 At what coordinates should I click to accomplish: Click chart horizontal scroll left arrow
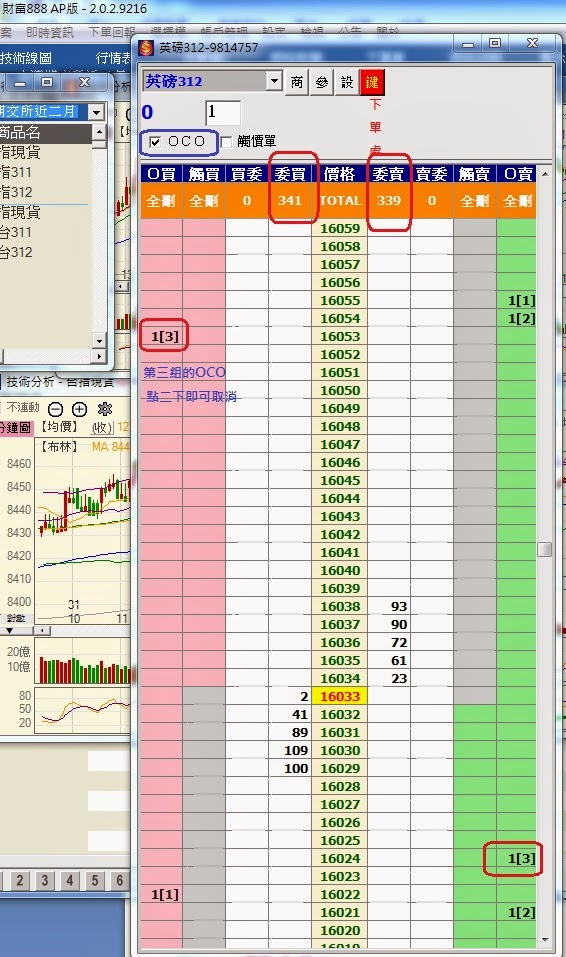point(42,630)
